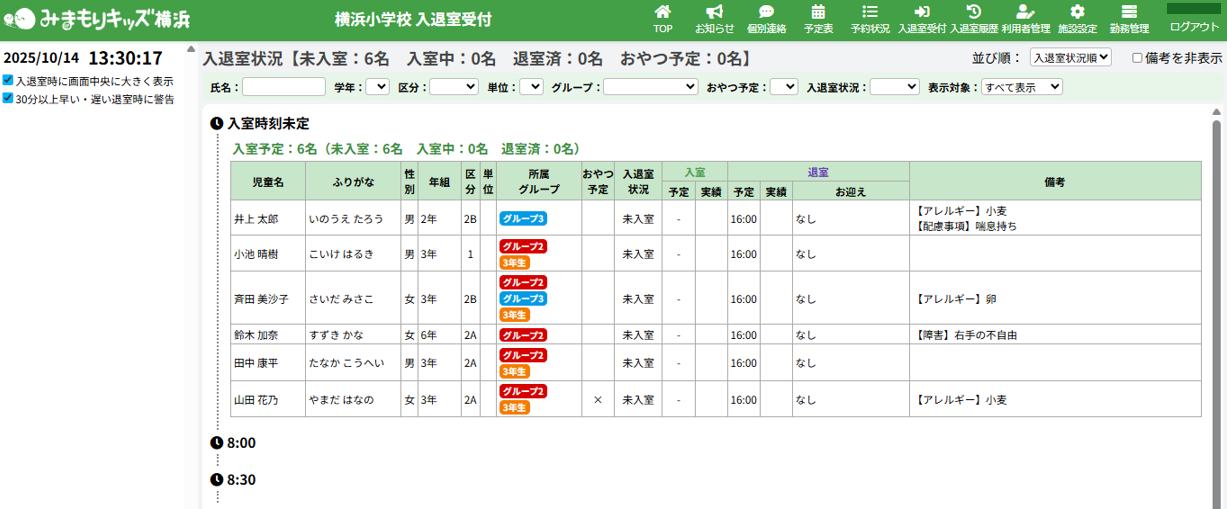Open 個別連絡 chat bubble icon
Screen dimensions: 1227x509
pos(766,18)
